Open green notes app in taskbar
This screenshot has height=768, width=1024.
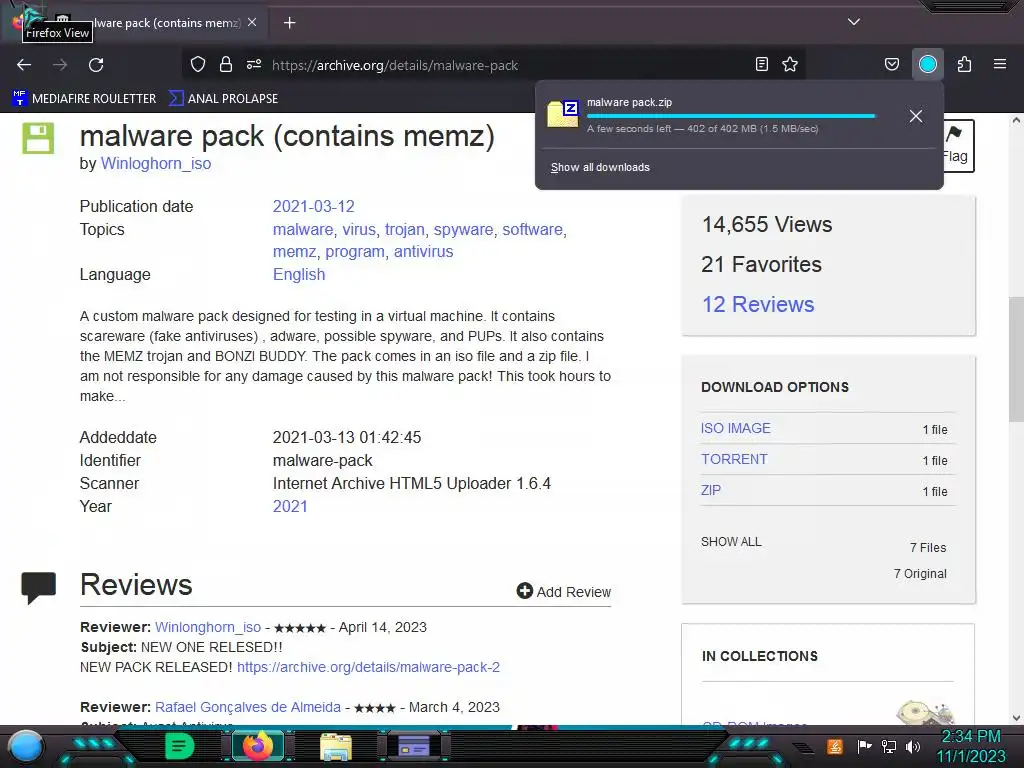tap(179, 746)
